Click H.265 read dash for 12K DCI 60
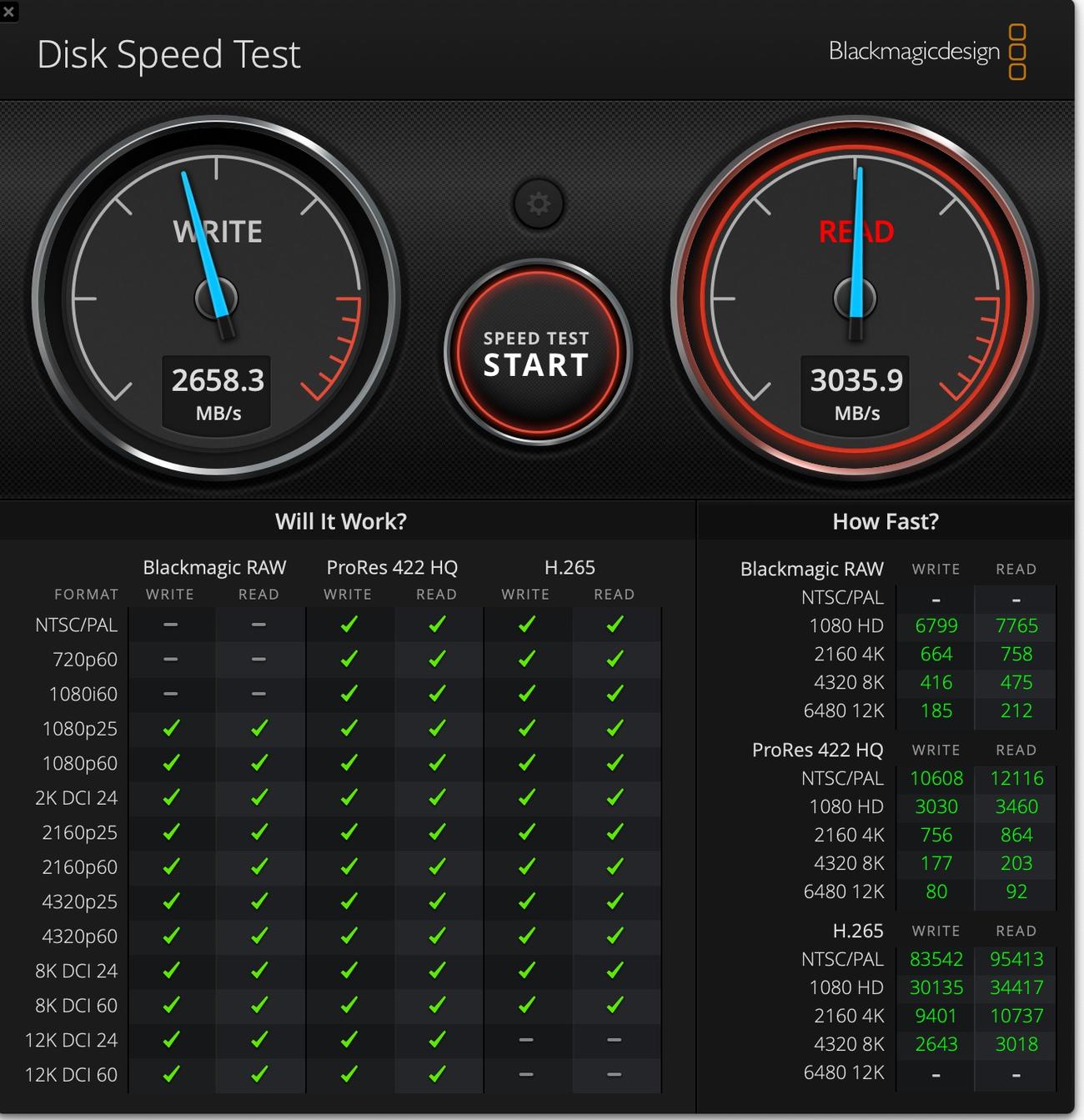Viewport: 1084px width, 1120px height. coord(614,1074)
